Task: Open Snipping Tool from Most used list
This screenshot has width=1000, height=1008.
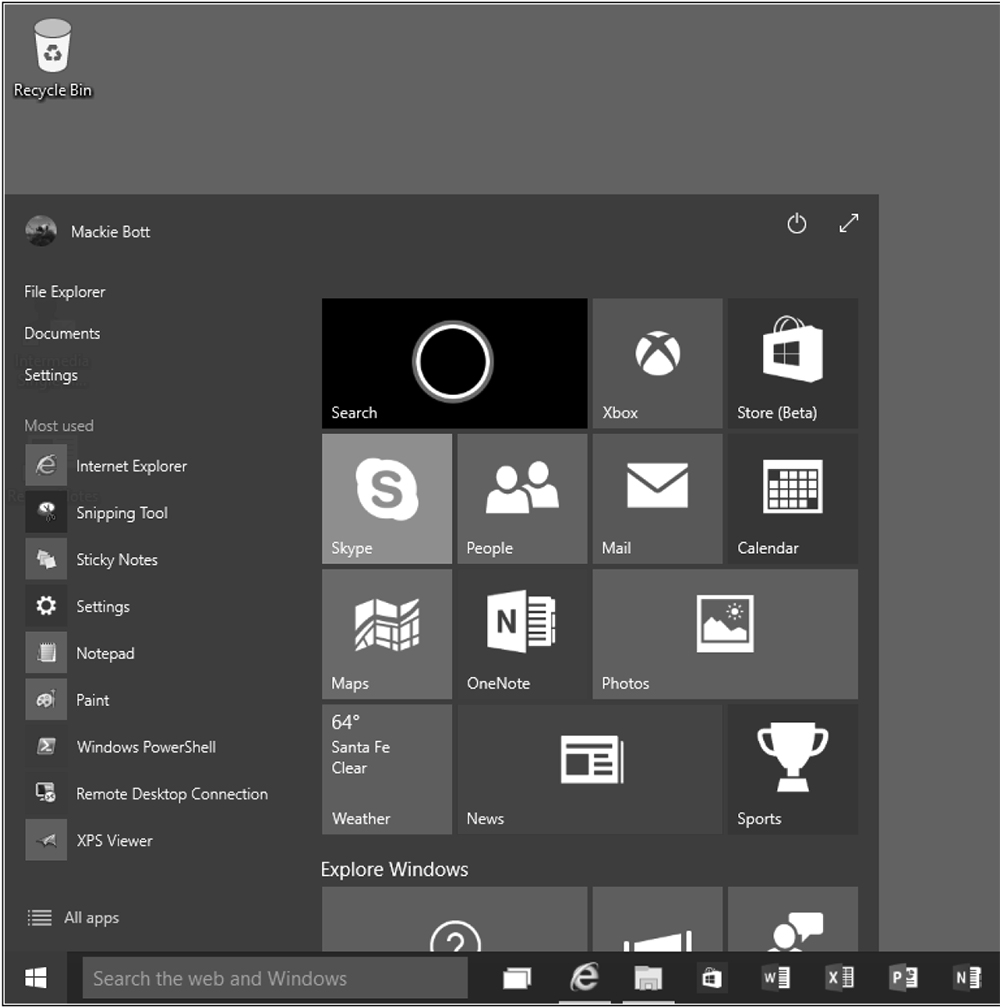Action: (x=121, y=512)
